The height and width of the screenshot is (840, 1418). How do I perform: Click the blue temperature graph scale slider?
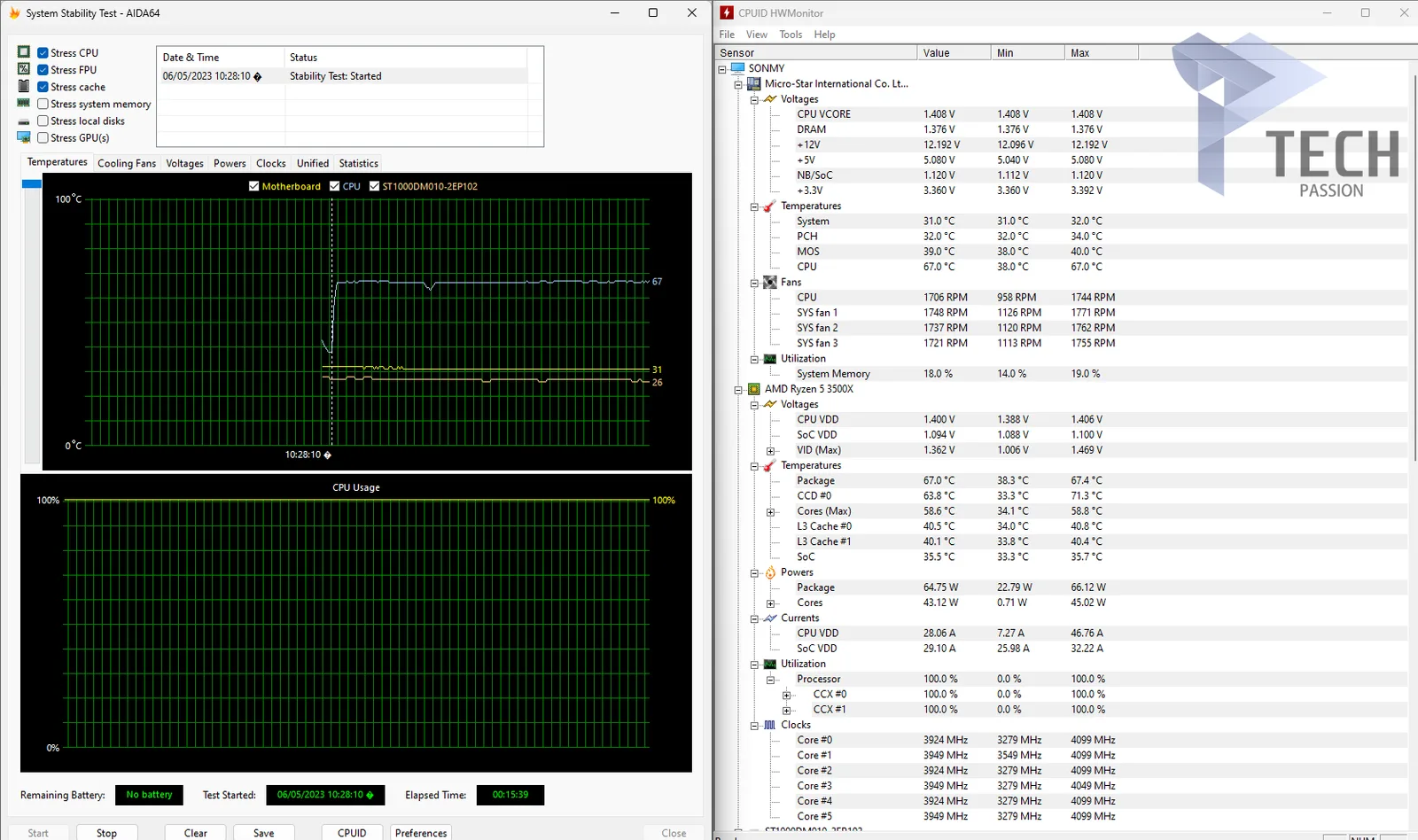pos(32,183)
